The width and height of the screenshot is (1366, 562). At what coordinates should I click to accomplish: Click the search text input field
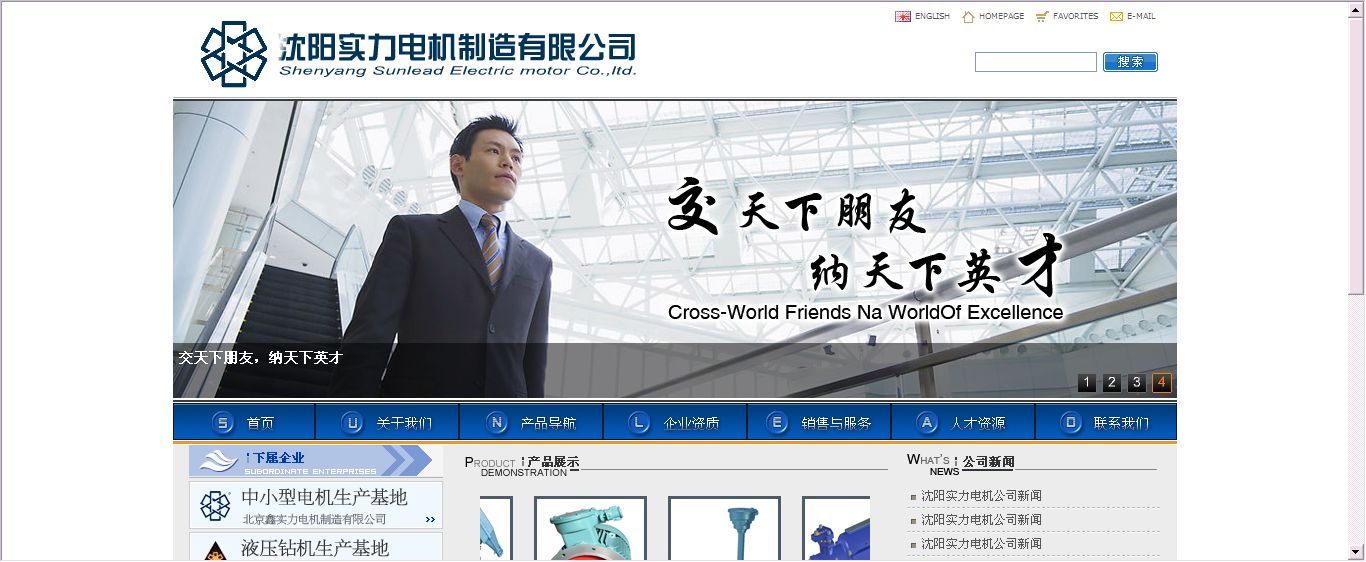click(1035, 62)
